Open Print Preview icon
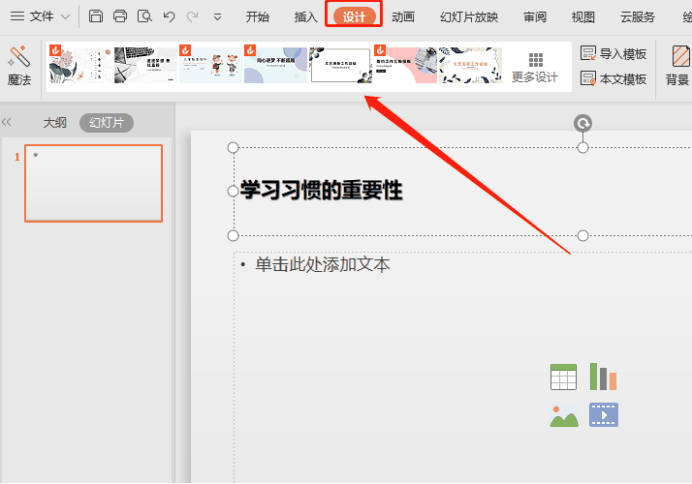The width and height of the screenshot is (692, 484). point(144,16)
